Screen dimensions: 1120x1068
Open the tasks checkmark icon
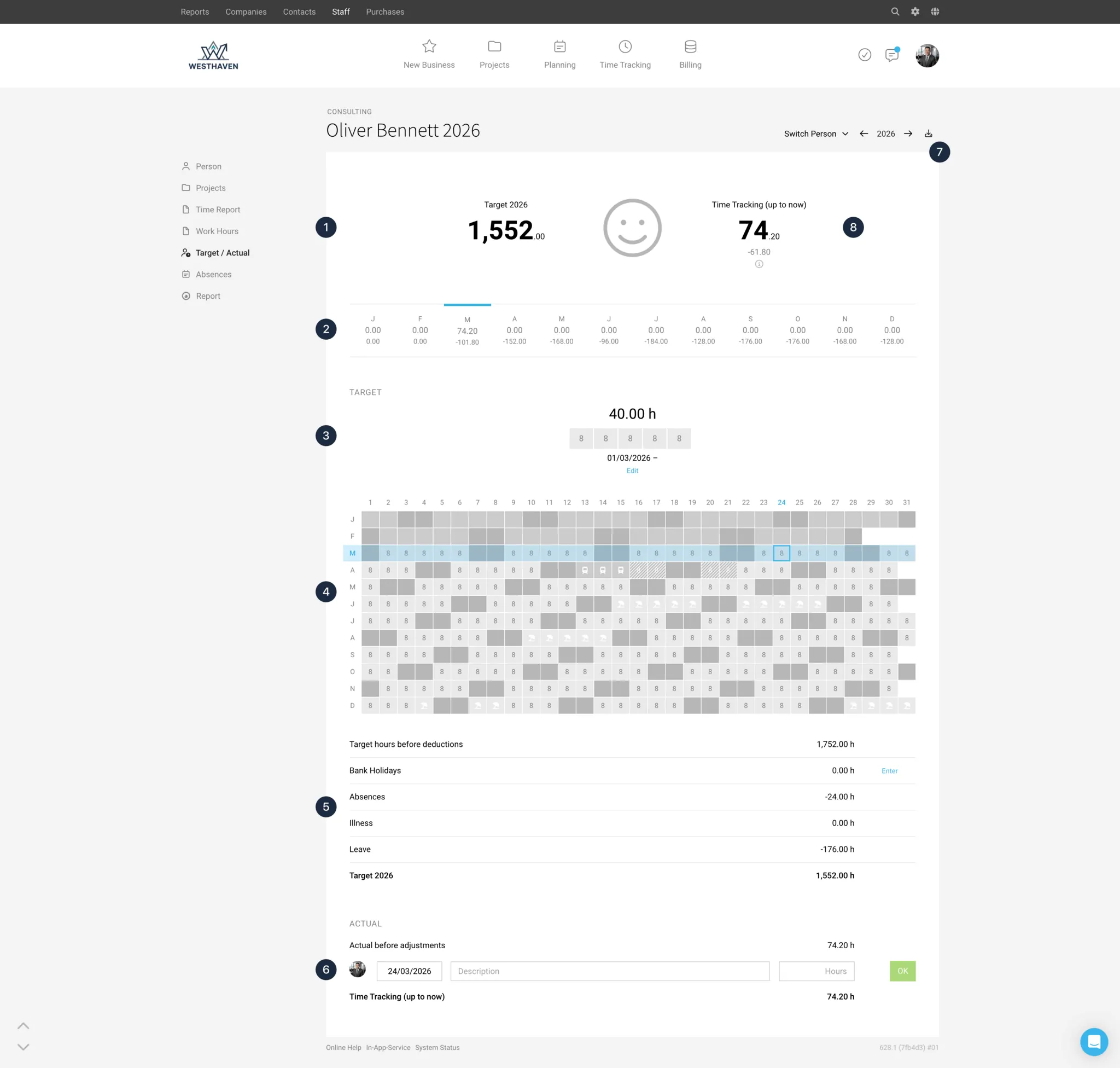point(865,55)
